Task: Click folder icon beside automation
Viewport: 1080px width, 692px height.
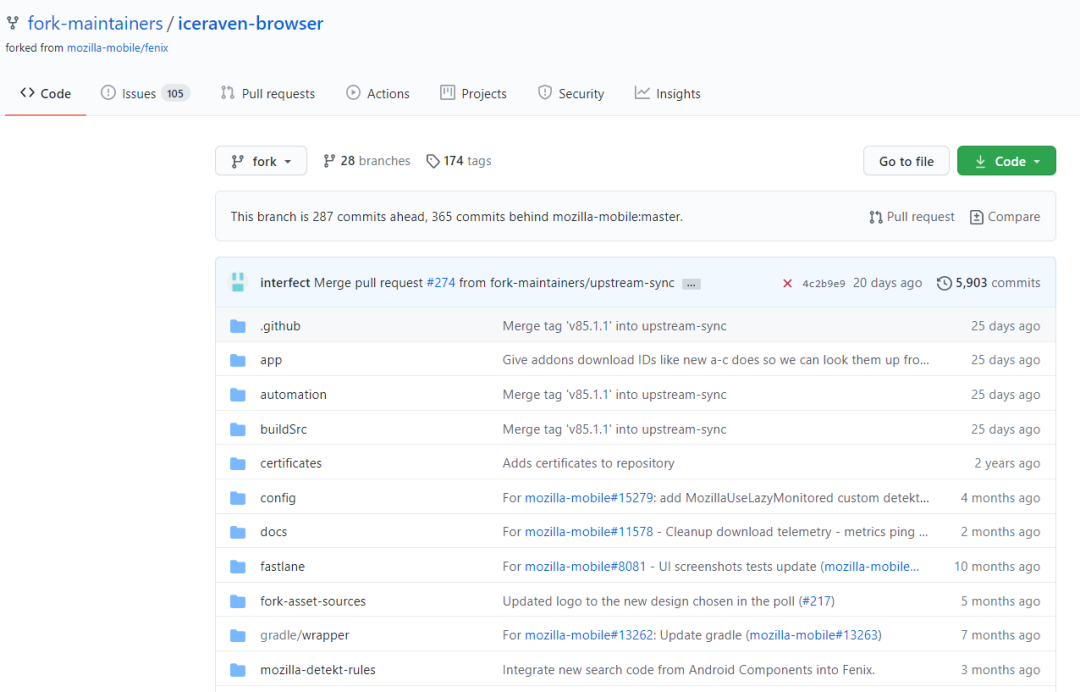Action: 238,395
